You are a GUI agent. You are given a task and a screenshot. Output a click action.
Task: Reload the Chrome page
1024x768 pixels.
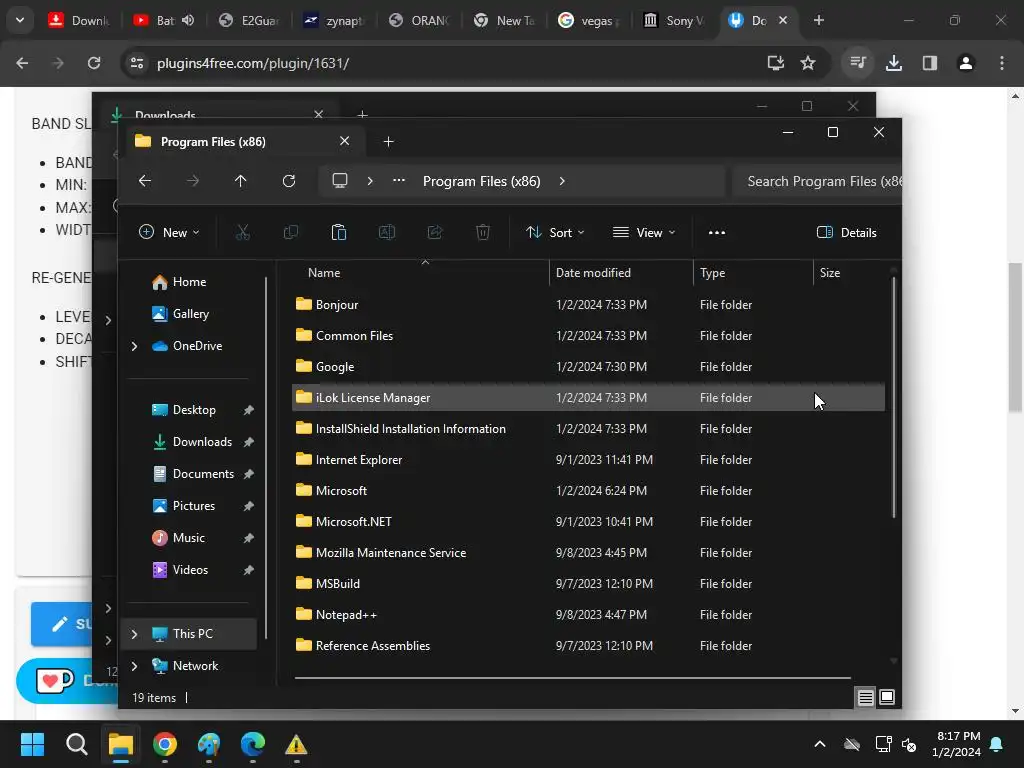click(x=94, y=63)
